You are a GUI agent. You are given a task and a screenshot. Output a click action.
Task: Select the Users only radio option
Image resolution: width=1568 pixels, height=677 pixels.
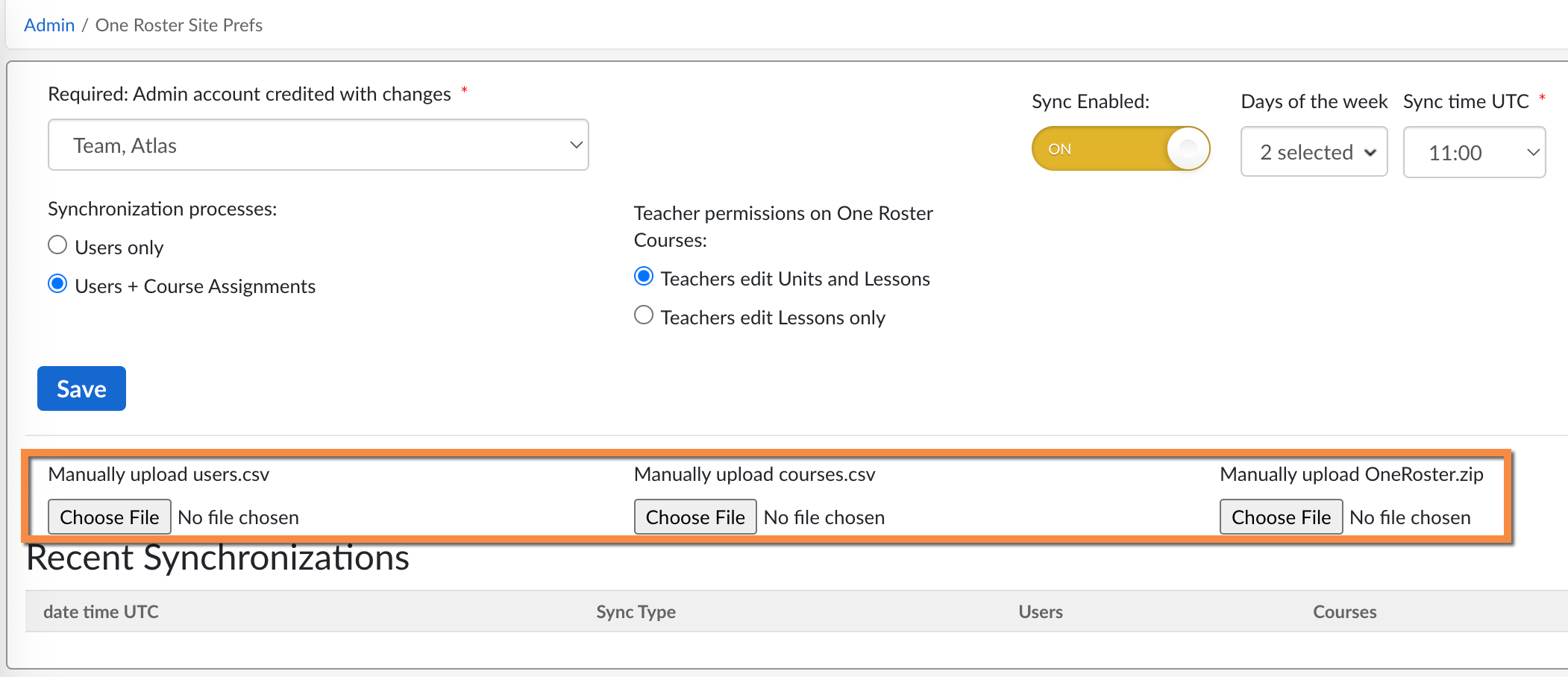pyautogui.click(x=57, y=245)
